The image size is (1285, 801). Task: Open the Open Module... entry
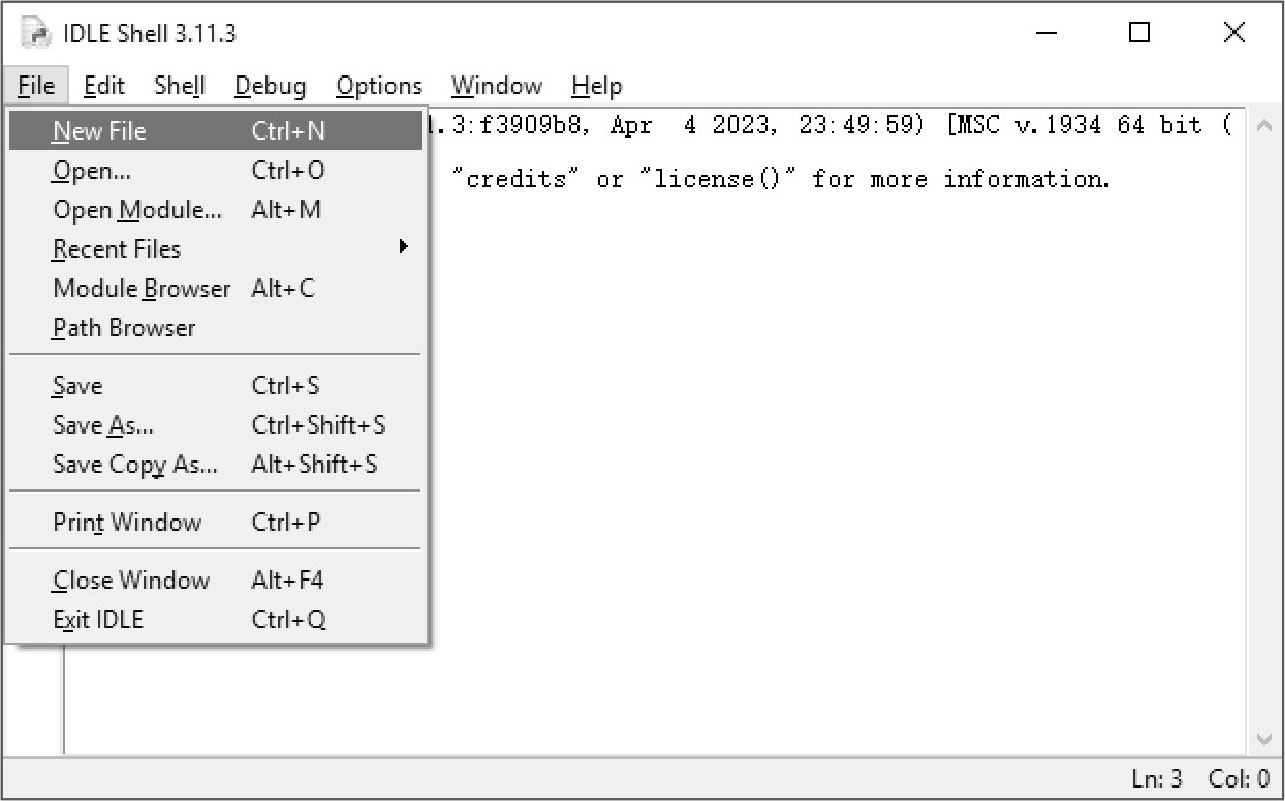point(215,209)
